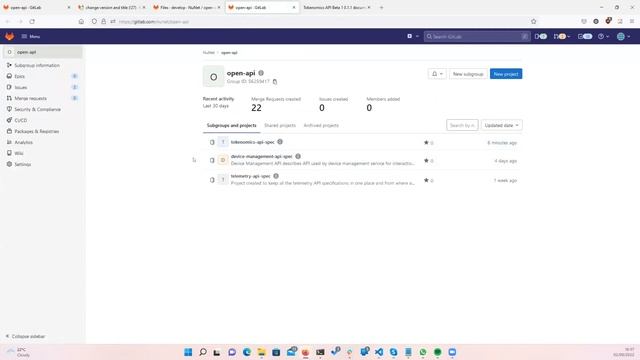Open a new browser tab
The width and height of the screenshot is (640, 360).
381,7
